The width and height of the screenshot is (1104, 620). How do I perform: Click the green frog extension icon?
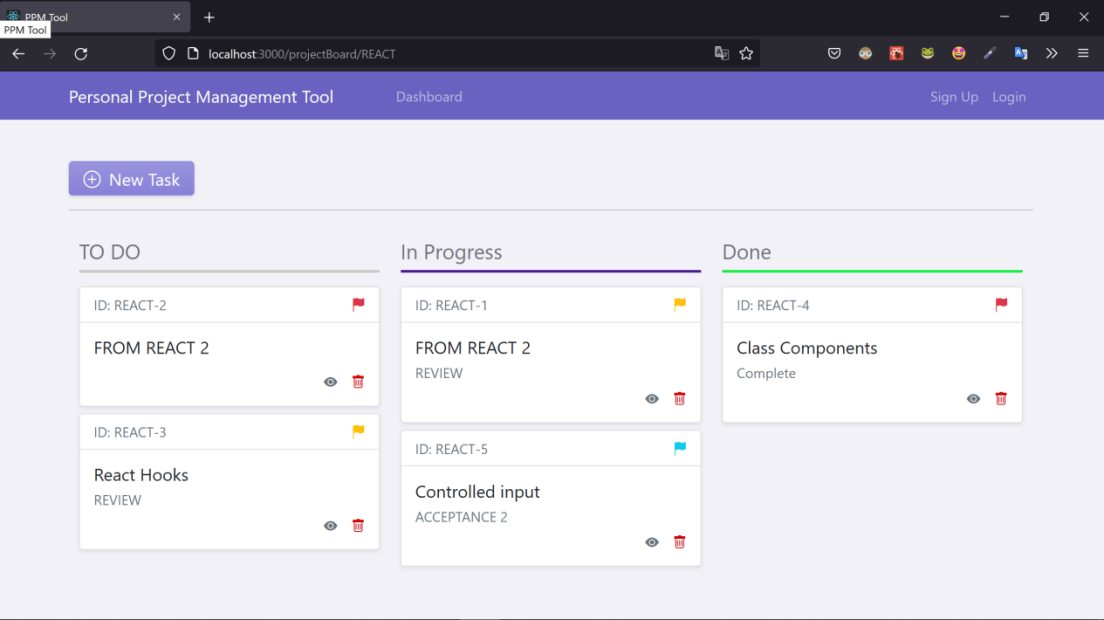click(927, 53)
